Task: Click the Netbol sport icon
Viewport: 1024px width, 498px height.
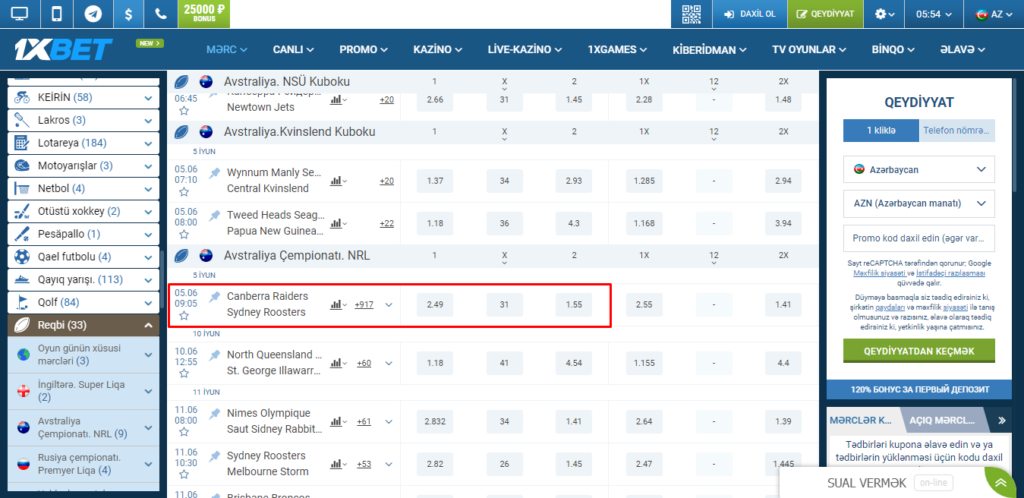Action: (22, 189)
